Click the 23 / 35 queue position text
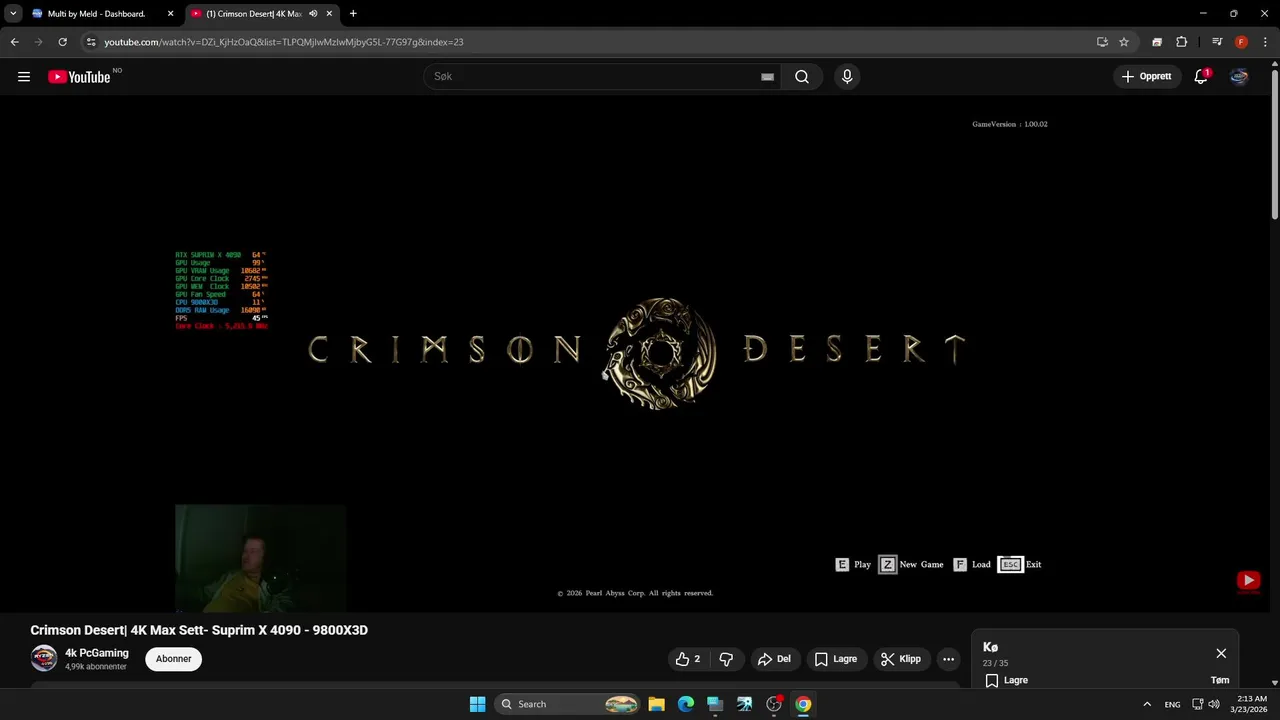Screen dimensions: 1280x720 click(996, 663)
